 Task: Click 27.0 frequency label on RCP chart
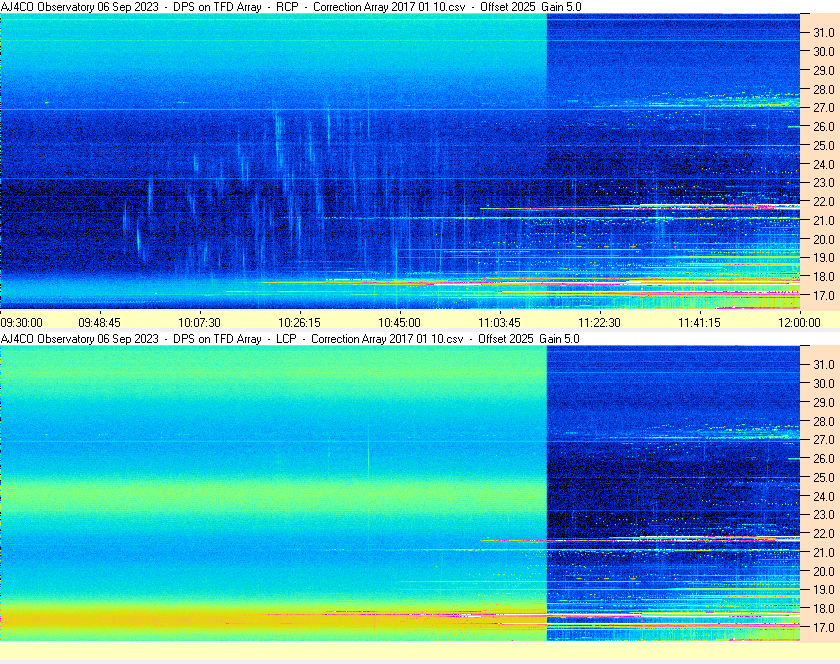pos(824,108)
